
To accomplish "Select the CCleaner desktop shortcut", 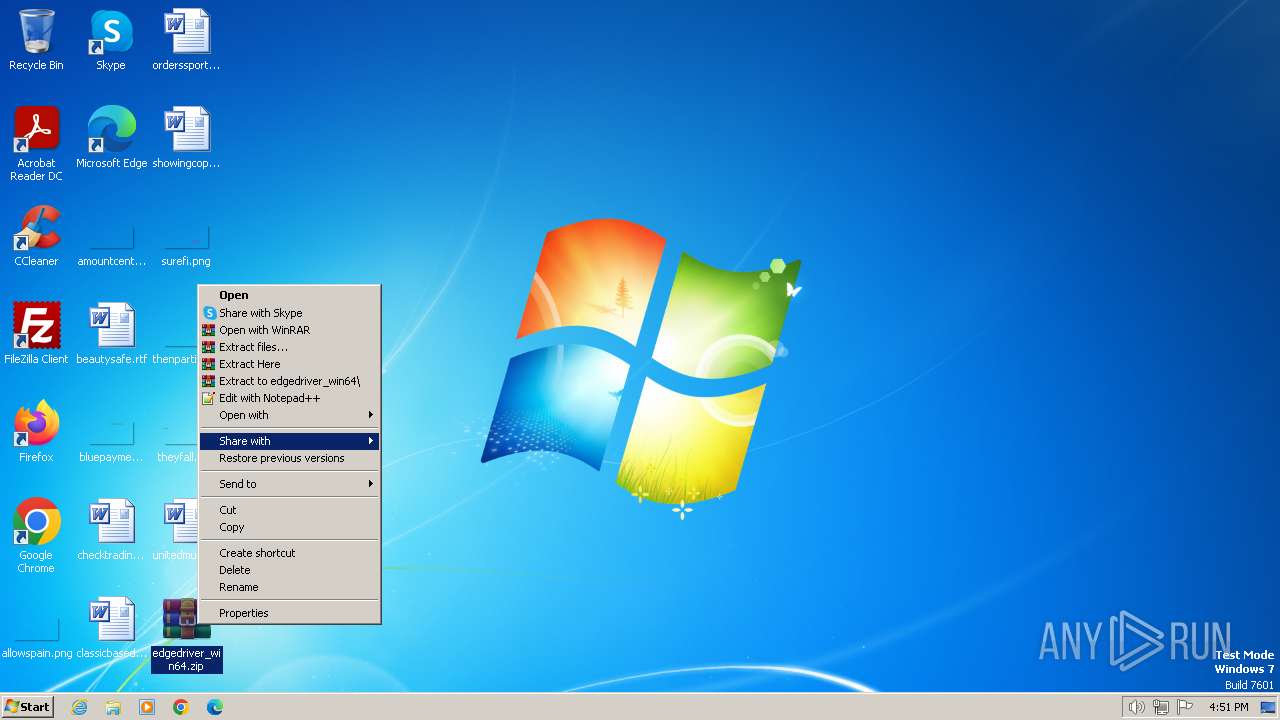I will [36, 236].
